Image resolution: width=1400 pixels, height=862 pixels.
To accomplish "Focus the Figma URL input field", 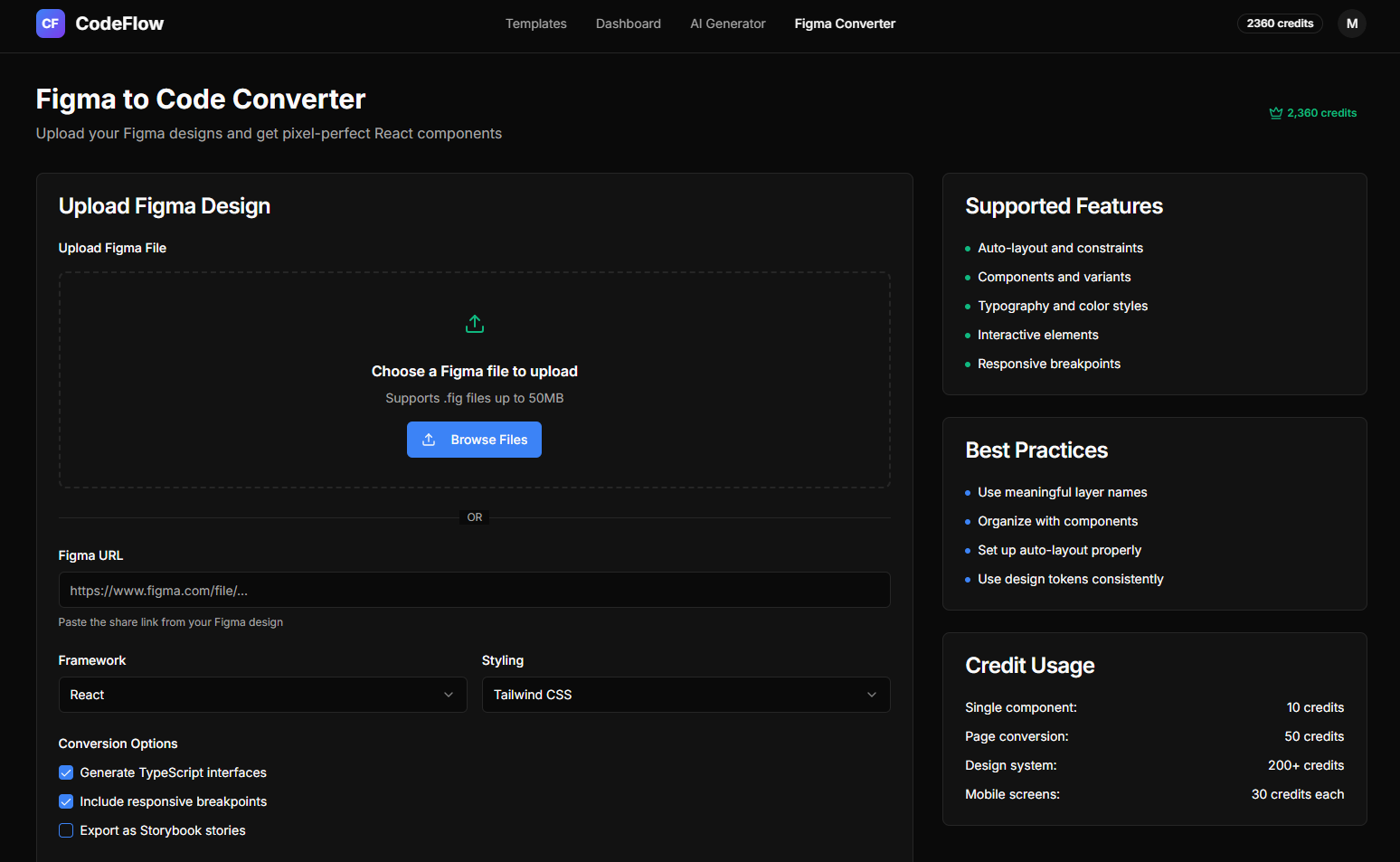I will coord(475,590).
